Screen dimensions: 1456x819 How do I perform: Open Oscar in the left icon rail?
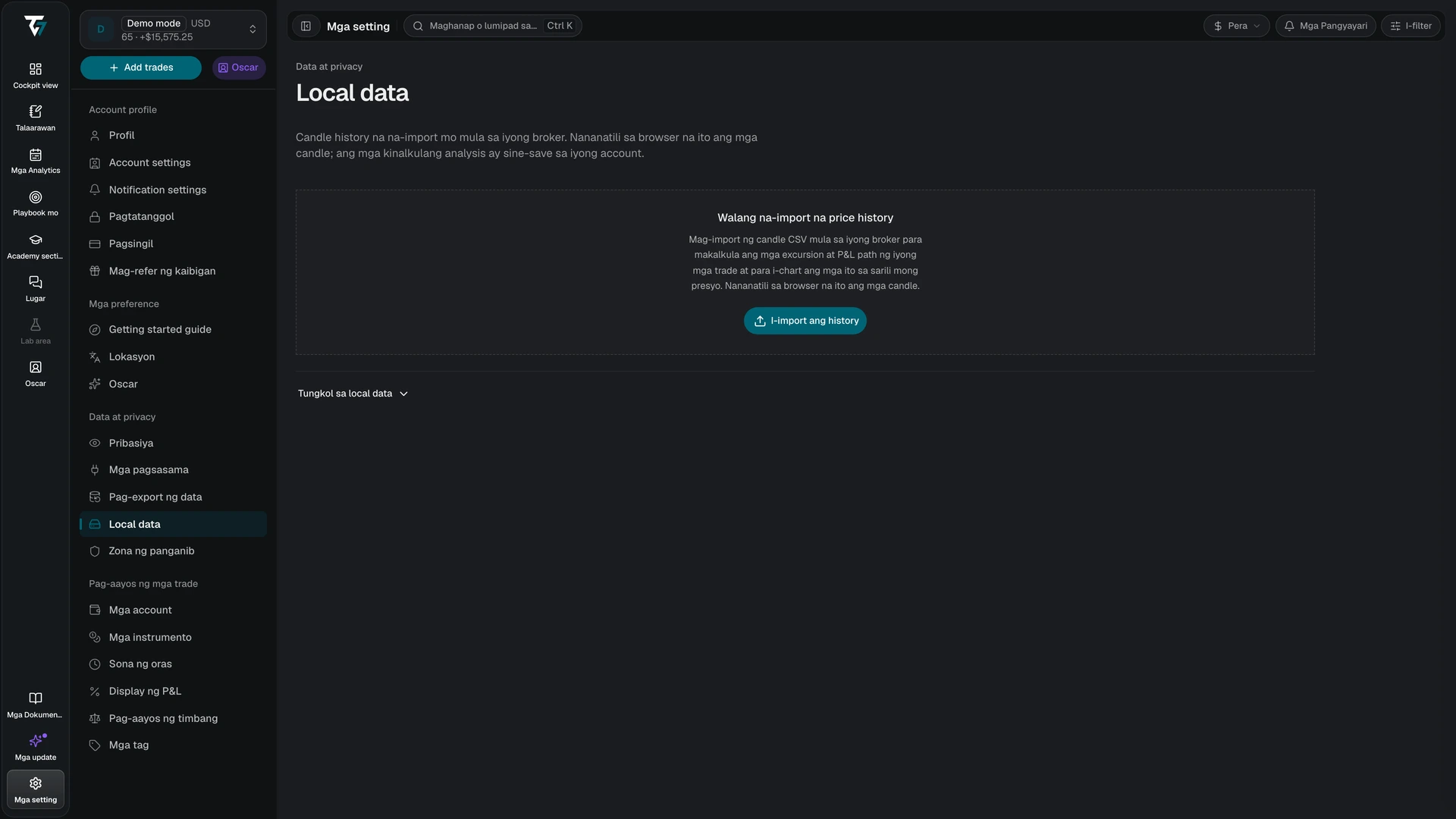pyautogui.click(x=35, y=374)
